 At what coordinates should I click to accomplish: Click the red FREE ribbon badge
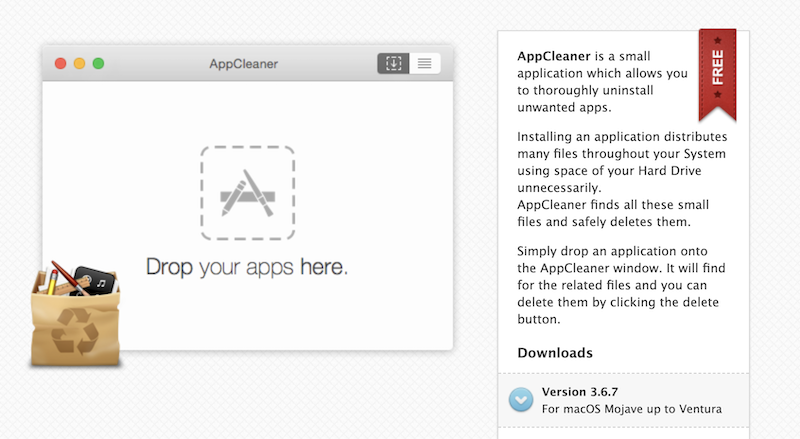pyautogui.click(x=717, y=75)
